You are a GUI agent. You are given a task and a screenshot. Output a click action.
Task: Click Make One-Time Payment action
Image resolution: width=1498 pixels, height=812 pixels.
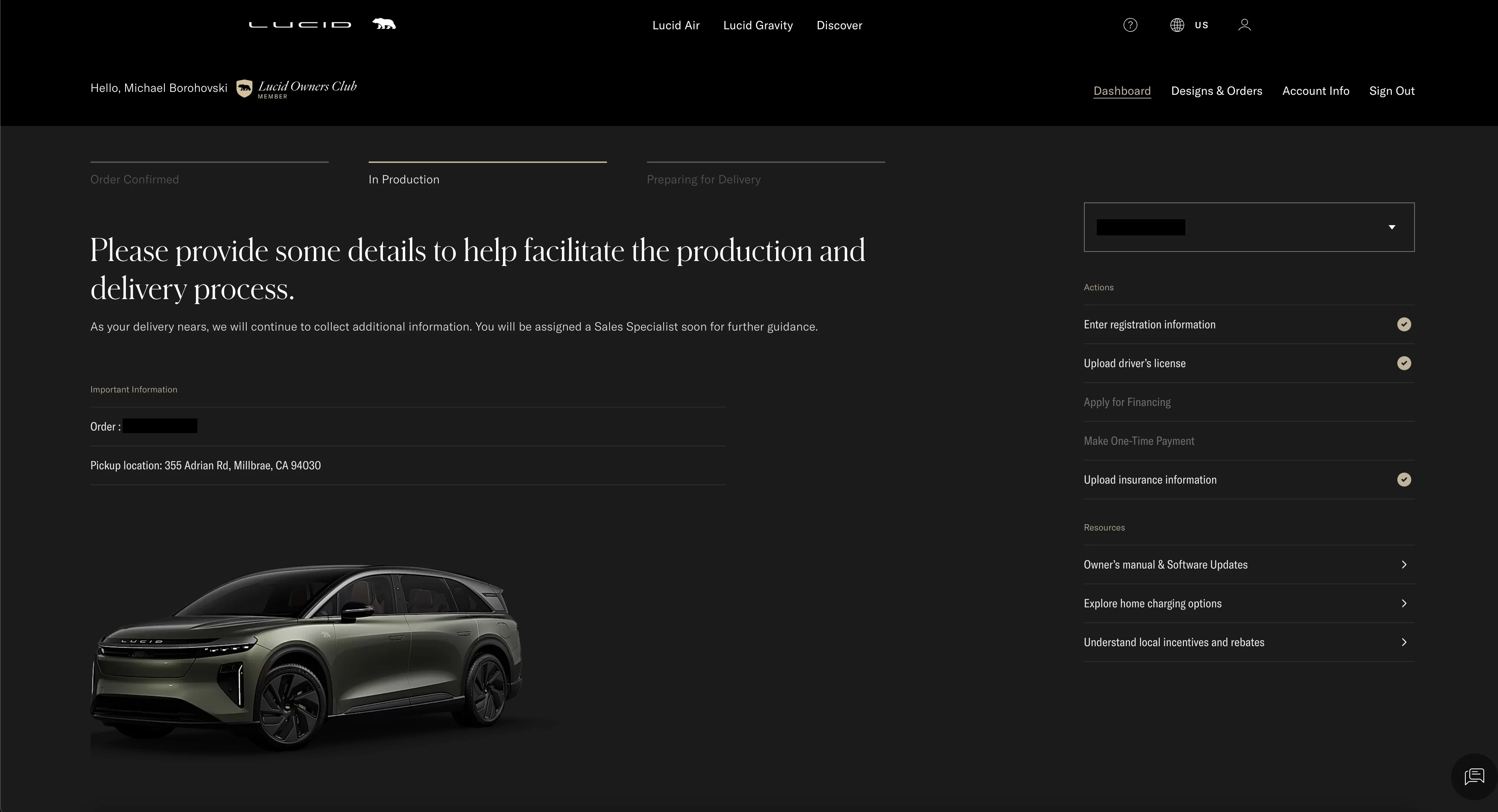1249,441
